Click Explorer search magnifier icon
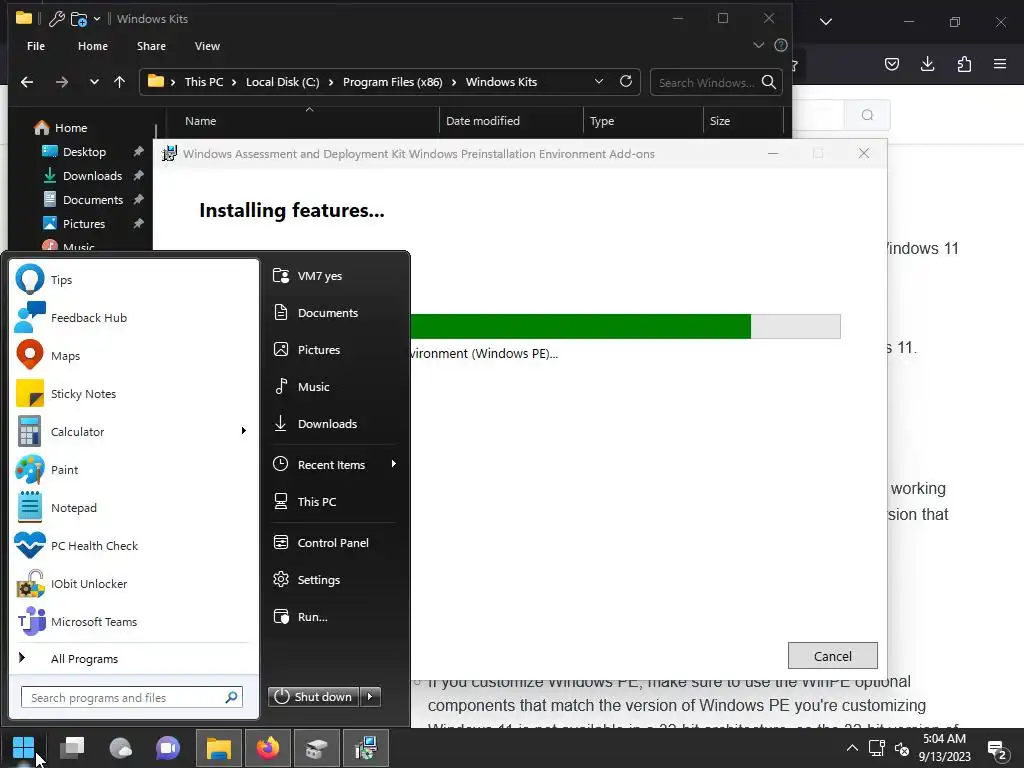 point(769,82)
